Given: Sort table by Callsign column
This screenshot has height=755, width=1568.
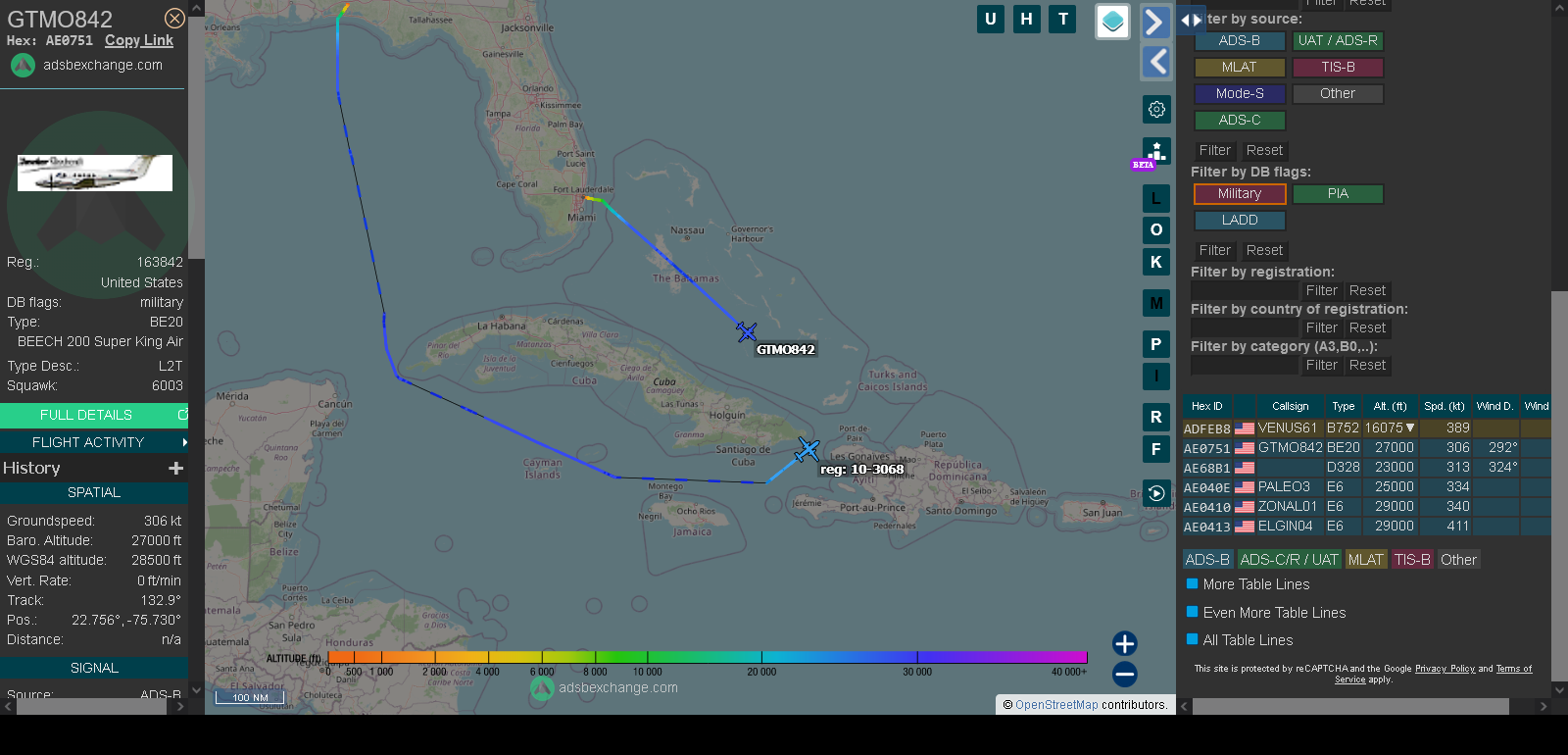Looking at the screenshot, I should pos(1290,406).
